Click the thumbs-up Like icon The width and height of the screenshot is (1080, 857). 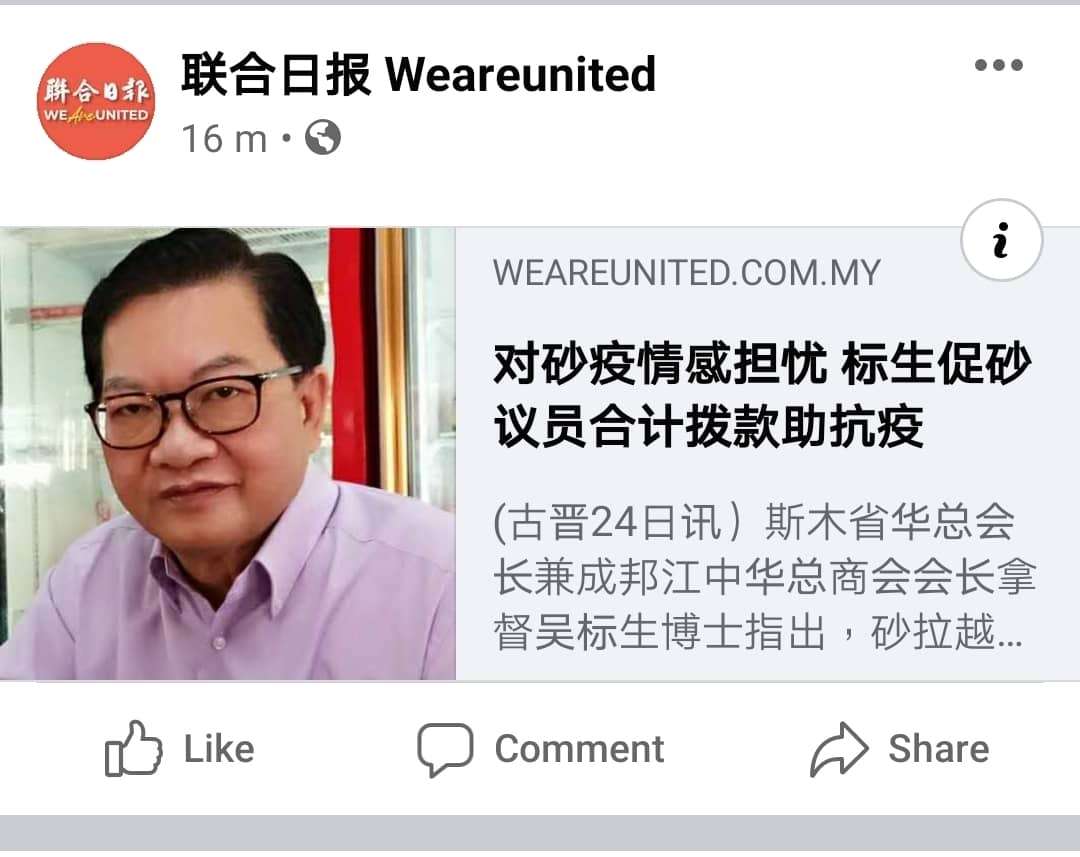[133, 748]
